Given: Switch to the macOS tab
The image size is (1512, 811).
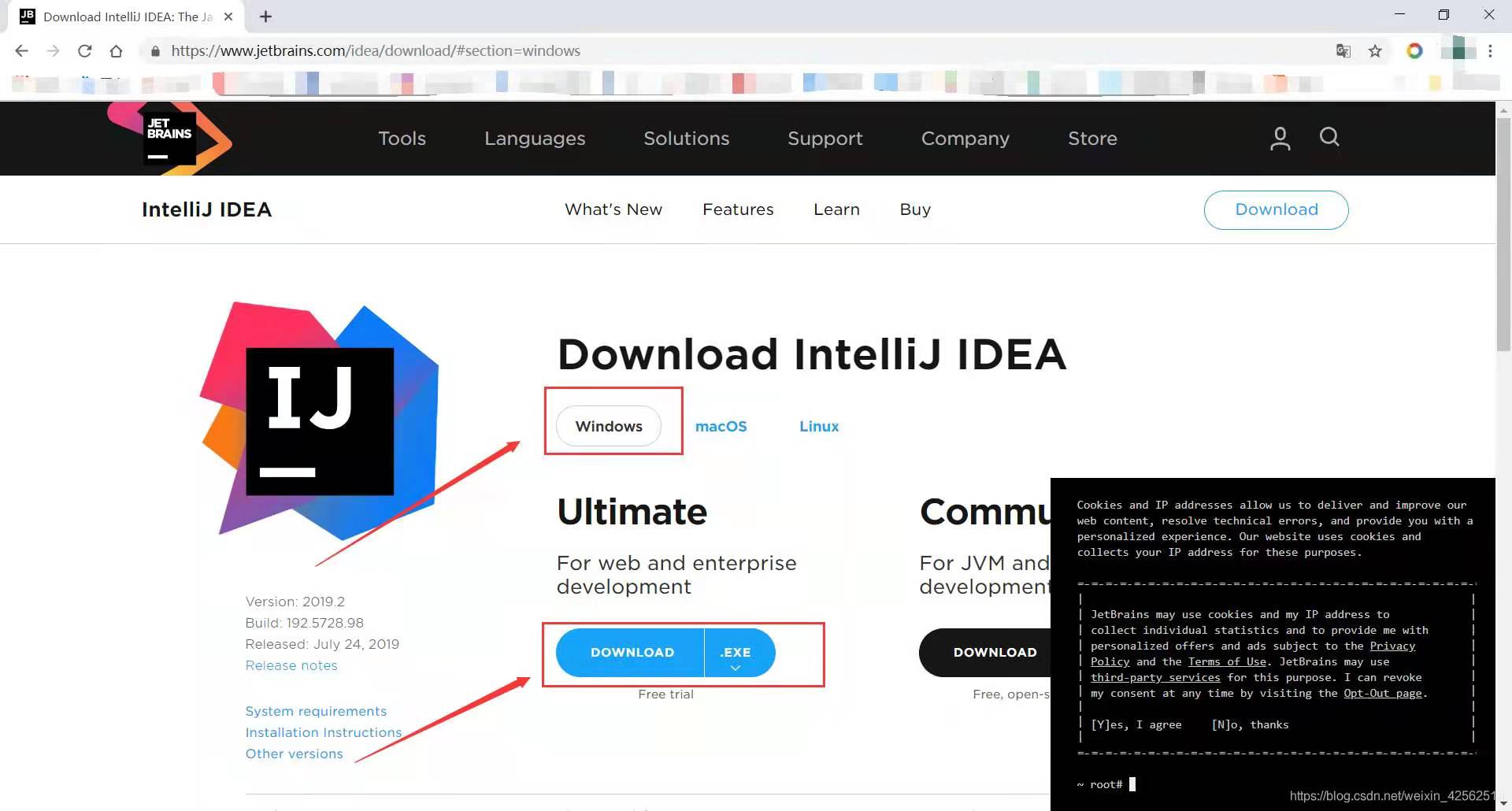Looking at the screenshot, I should pos(721,426).
